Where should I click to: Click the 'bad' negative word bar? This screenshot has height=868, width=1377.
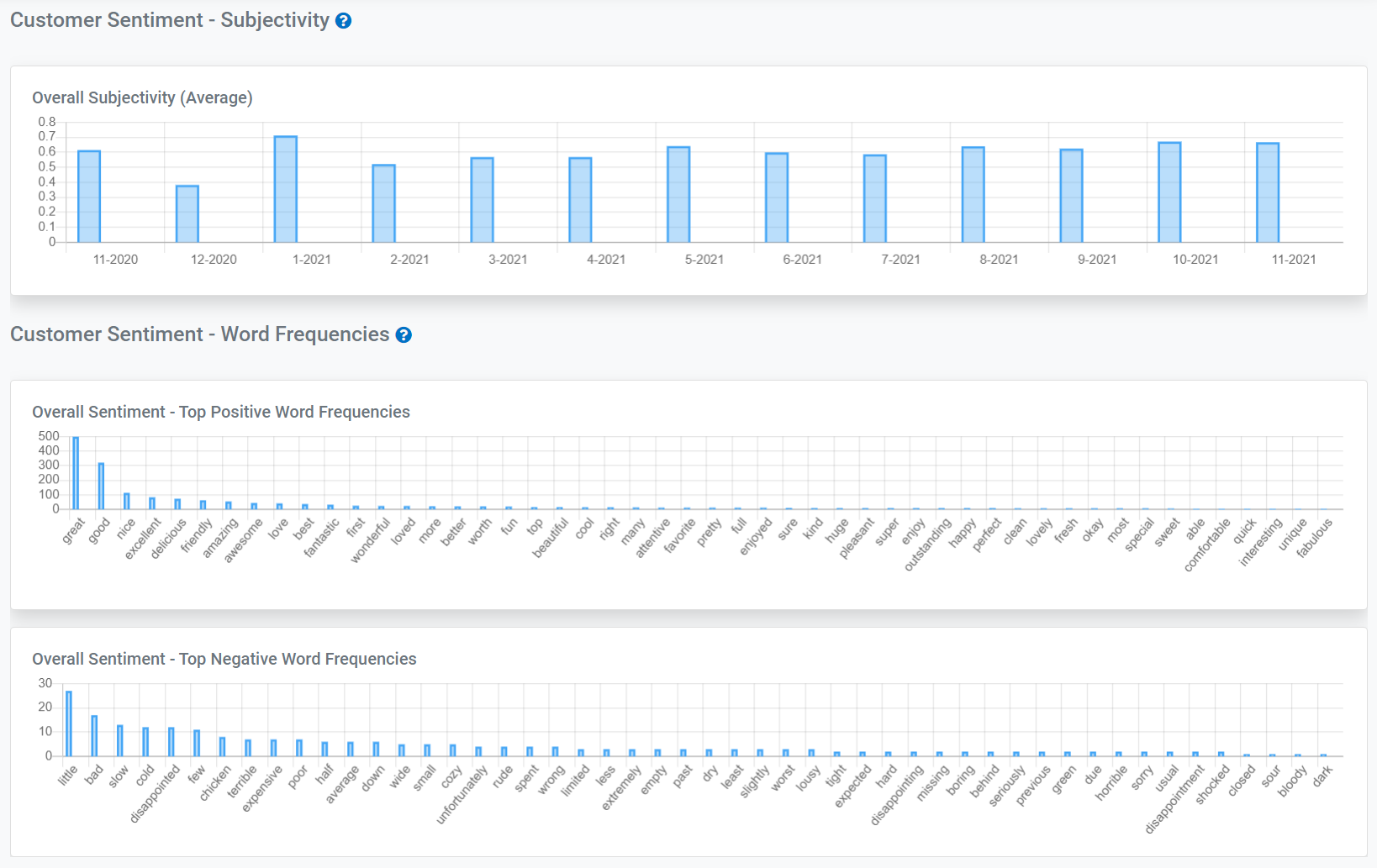(94, 736)
